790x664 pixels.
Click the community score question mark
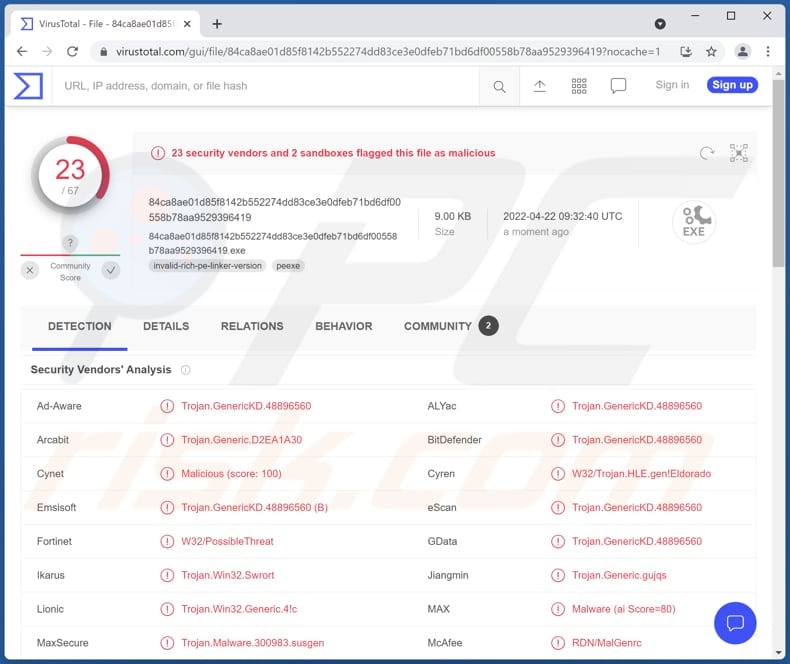click(x=70, y=243)
